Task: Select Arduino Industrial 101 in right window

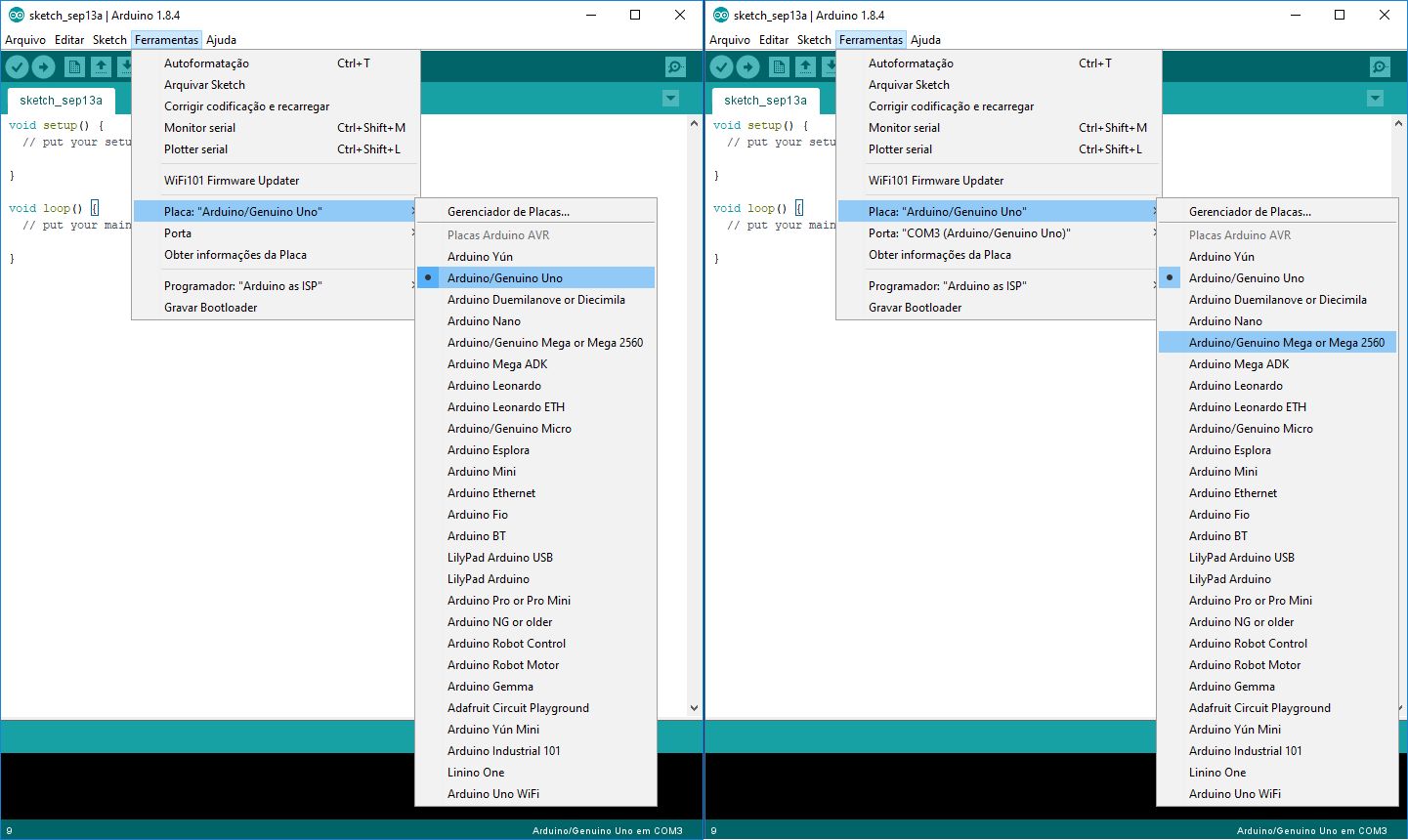Action: click(1277, 751)
